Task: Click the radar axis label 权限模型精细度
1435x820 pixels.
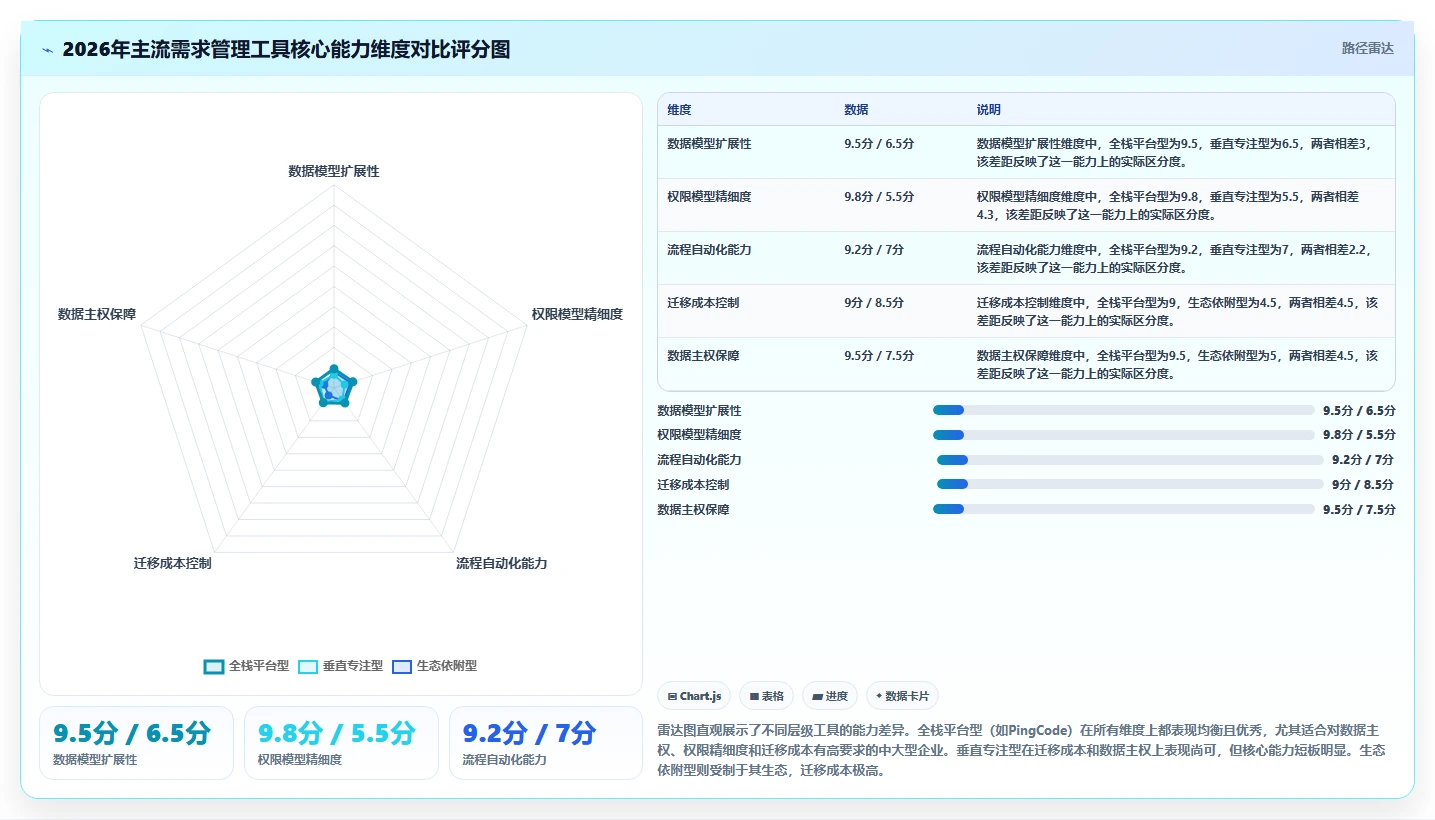Action: click(x=577, y=314)
